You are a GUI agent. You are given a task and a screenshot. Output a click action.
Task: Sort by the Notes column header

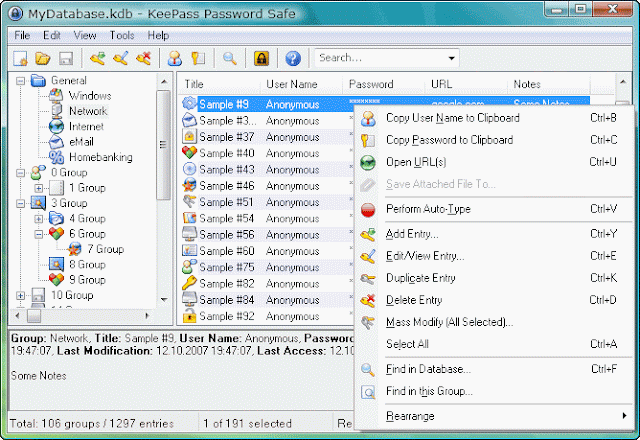point(549,84)
